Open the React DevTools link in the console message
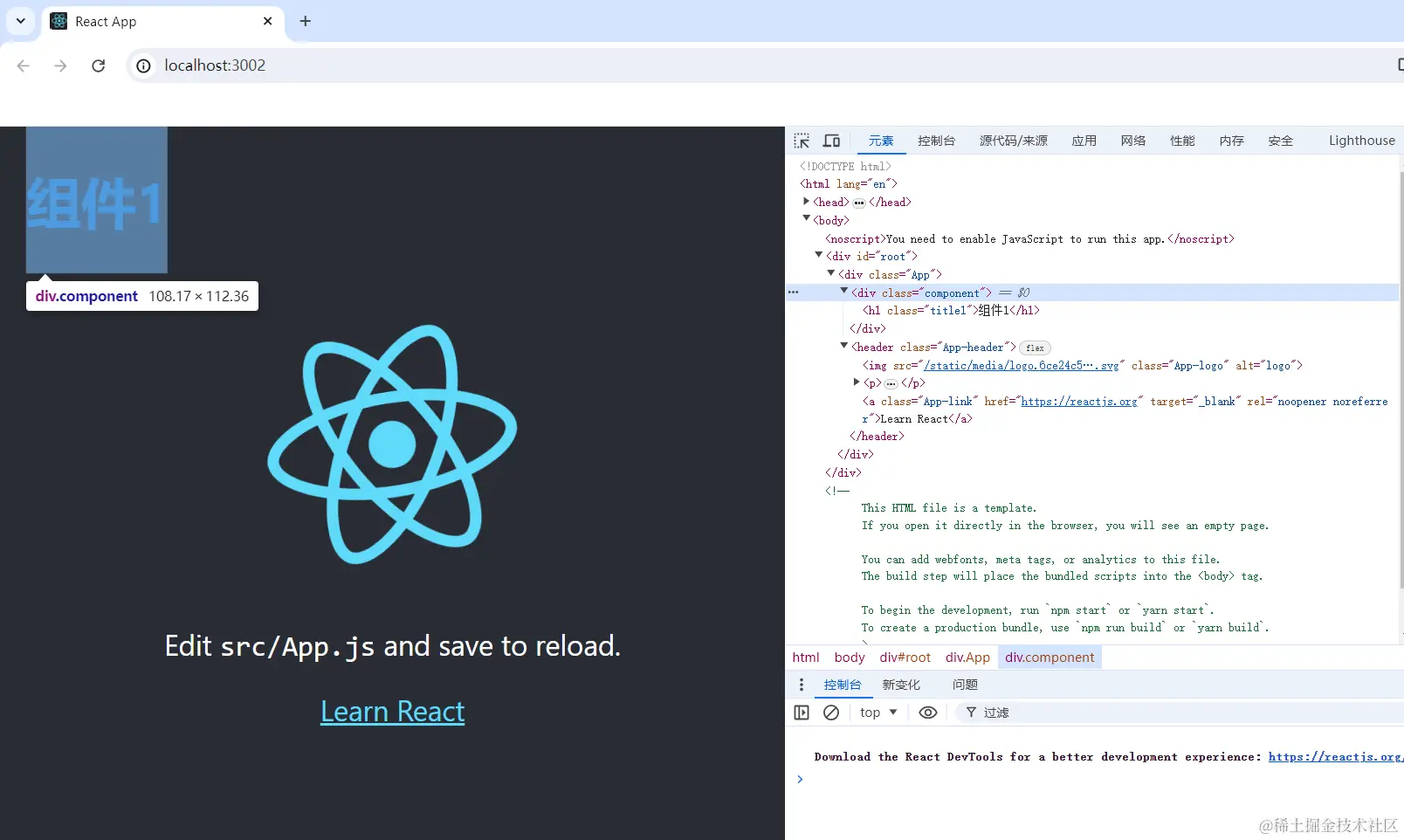Viewport: 1404px width, 840px height. (1335, 757)
